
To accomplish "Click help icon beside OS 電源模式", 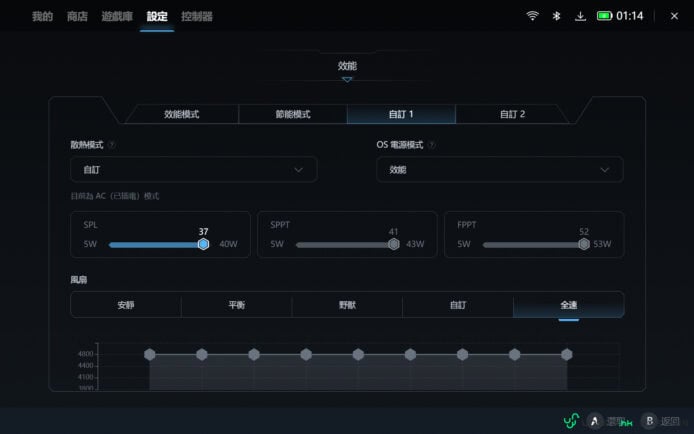I will (x=432, y=144).
